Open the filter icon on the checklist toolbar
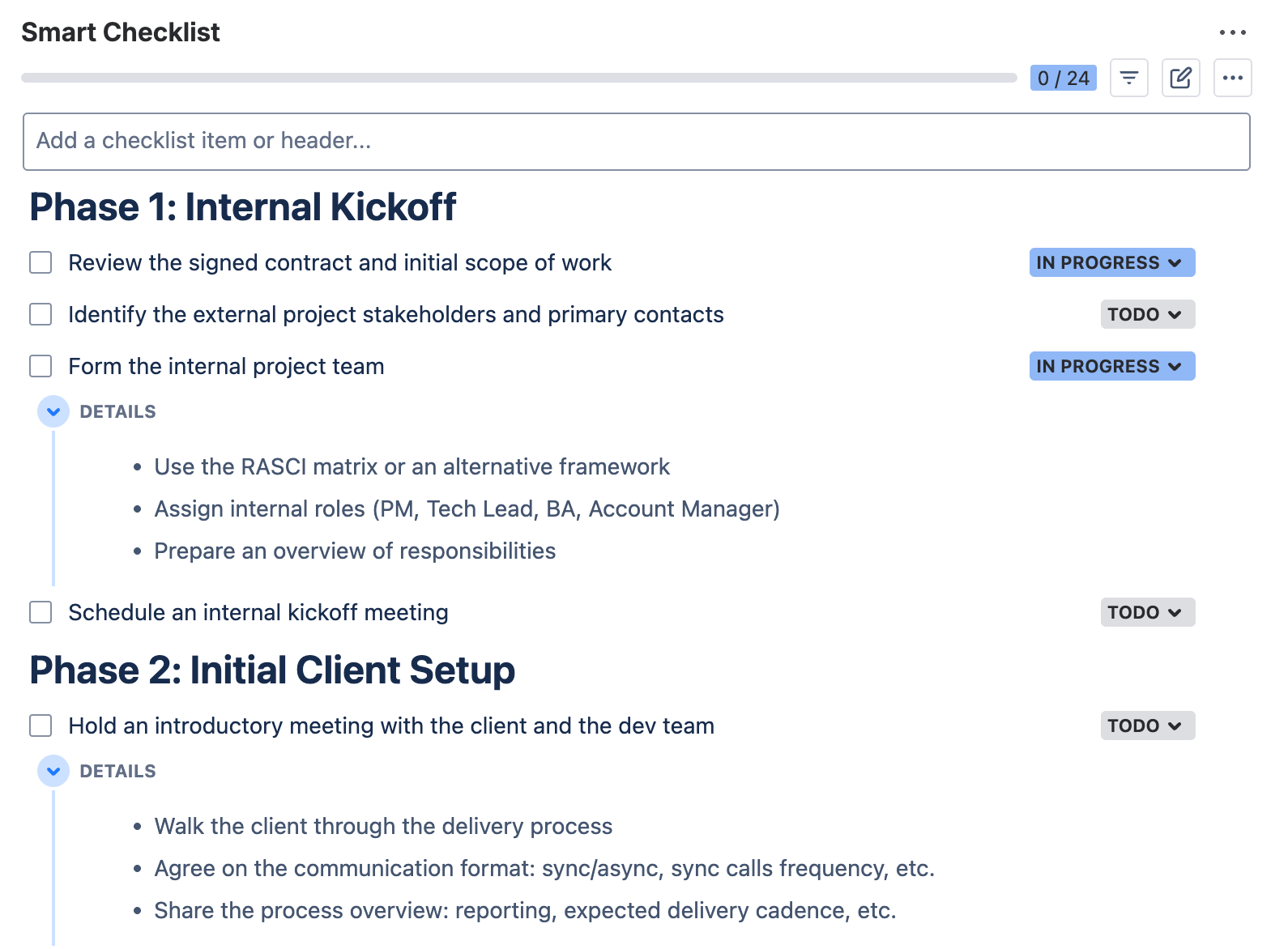Image resolution: width=1288 pixels, height=949 pixels. click(1129, 78)
